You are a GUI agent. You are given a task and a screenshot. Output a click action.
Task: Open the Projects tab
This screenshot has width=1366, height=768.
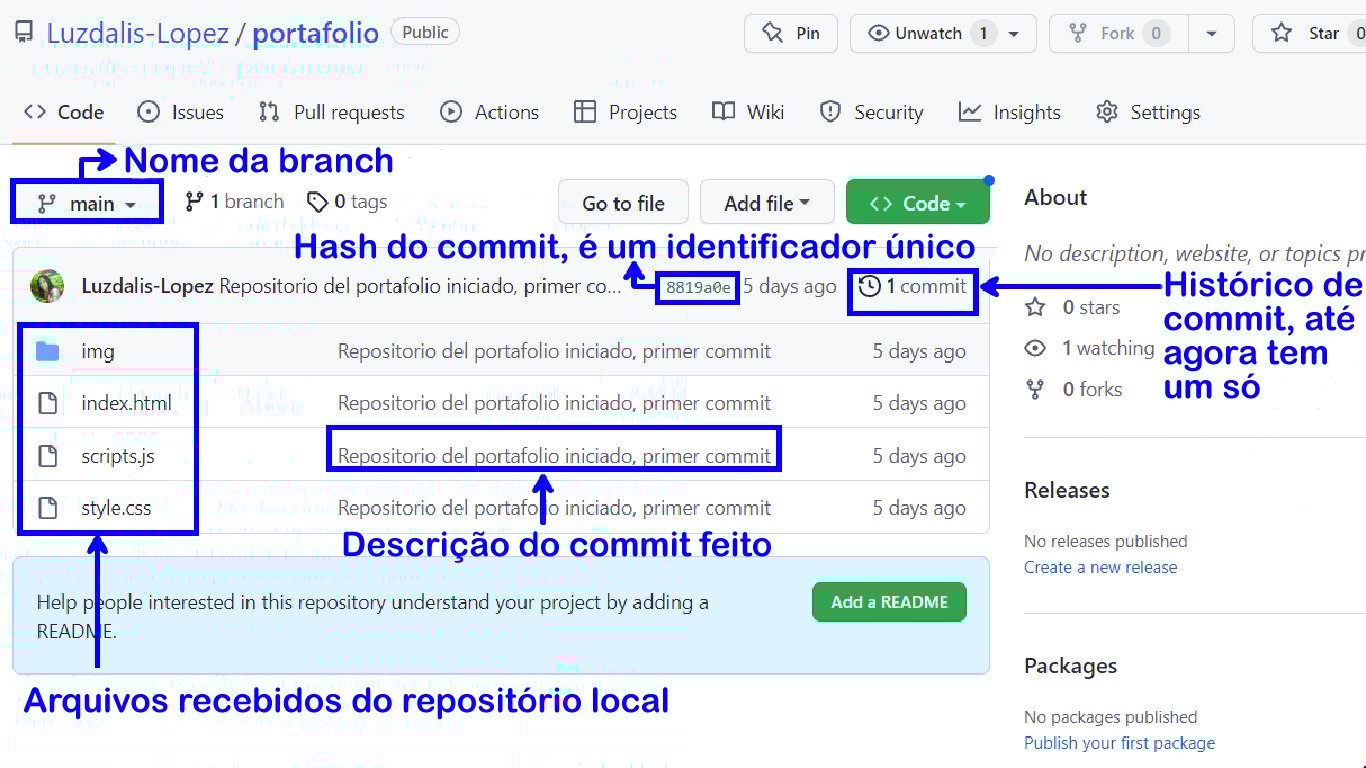click(x=625, y=112)
